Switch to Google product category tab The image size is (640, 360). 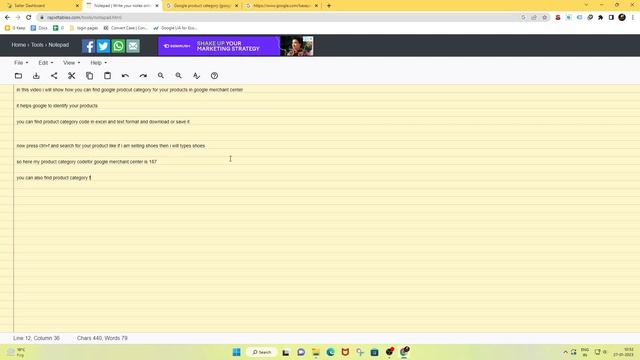(x=202, y=6)
